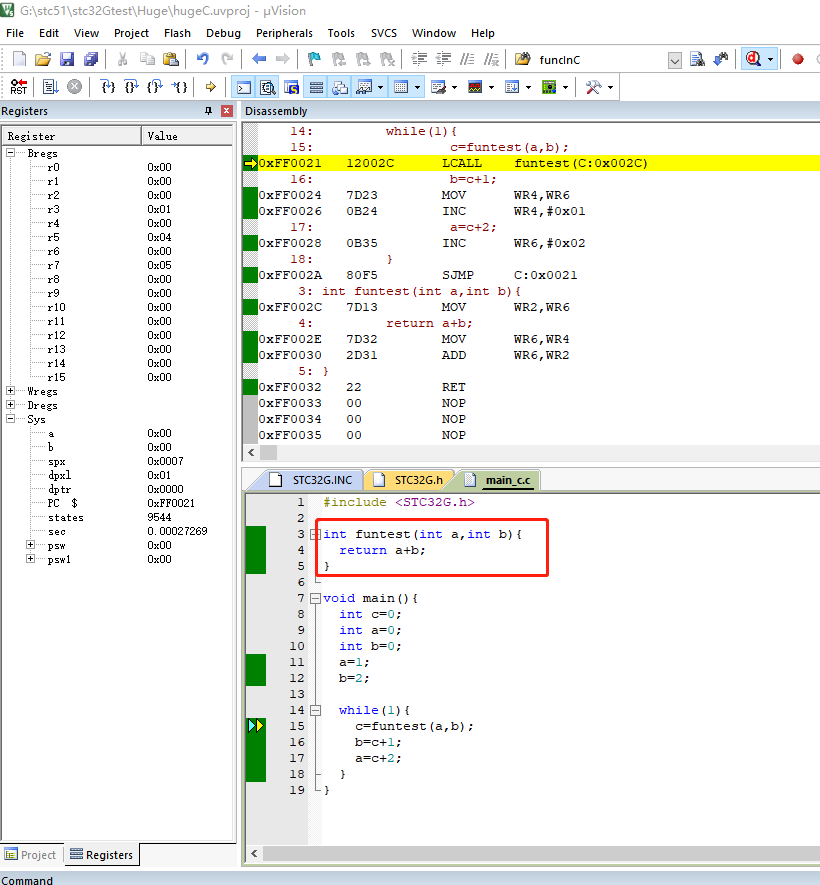Screen dimensions: 820x885
Task: Select the Registers panel tab
Action: click(x=102, y=855)
